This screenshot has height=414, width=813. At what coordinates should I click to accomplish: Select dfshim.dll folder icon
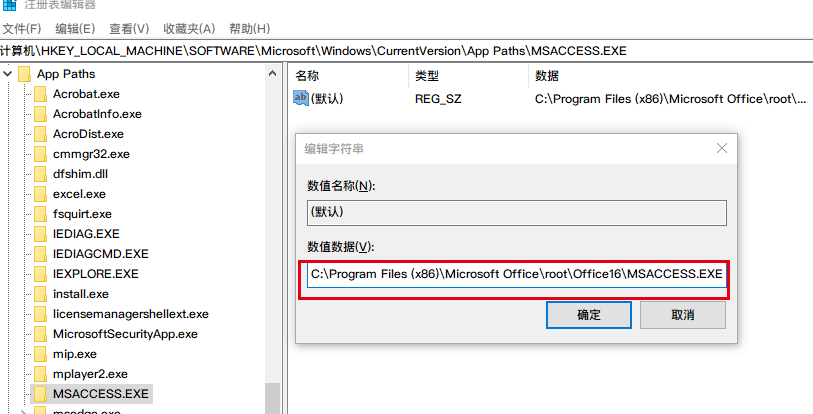click(40, 174)
